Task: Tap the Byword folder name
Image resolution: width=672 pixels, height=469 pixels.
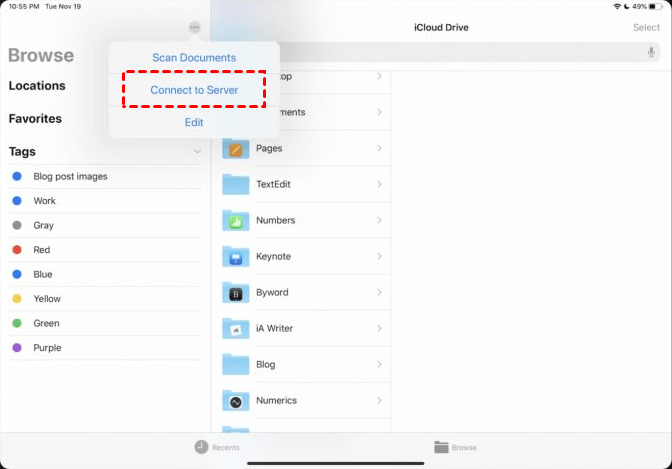Action: point(272,292)
